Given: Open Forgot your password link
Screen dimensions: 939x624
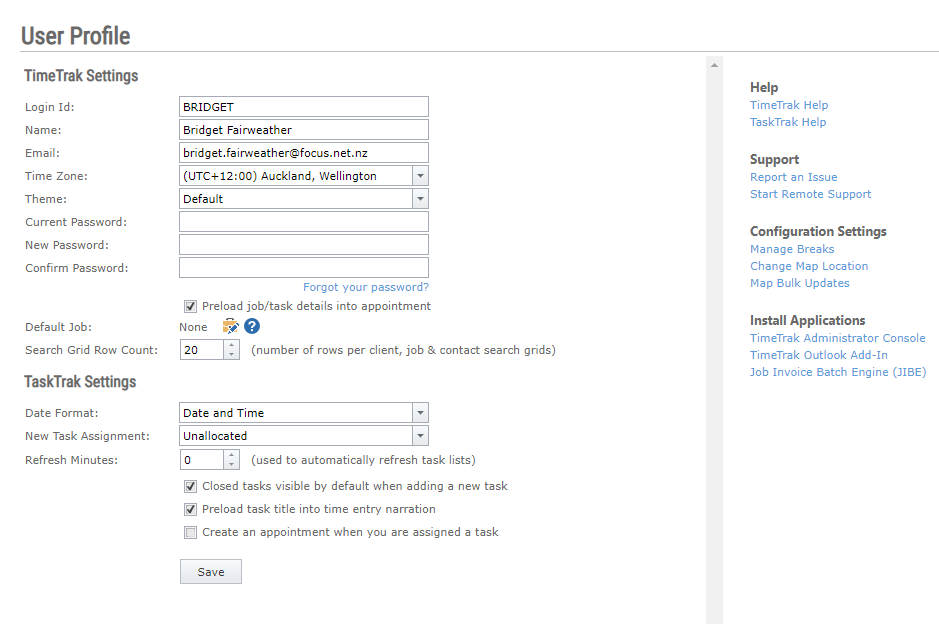Looking at the screenshot, I should tap(366, 287).
